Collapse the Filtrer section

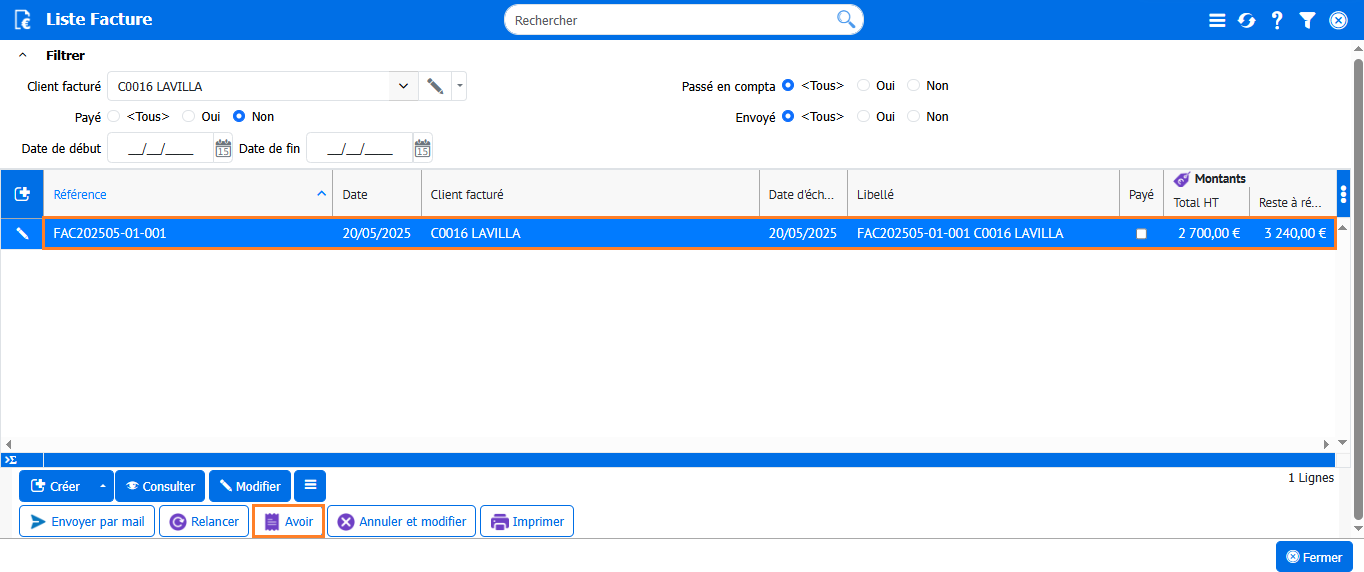click(x=23, y=56)
